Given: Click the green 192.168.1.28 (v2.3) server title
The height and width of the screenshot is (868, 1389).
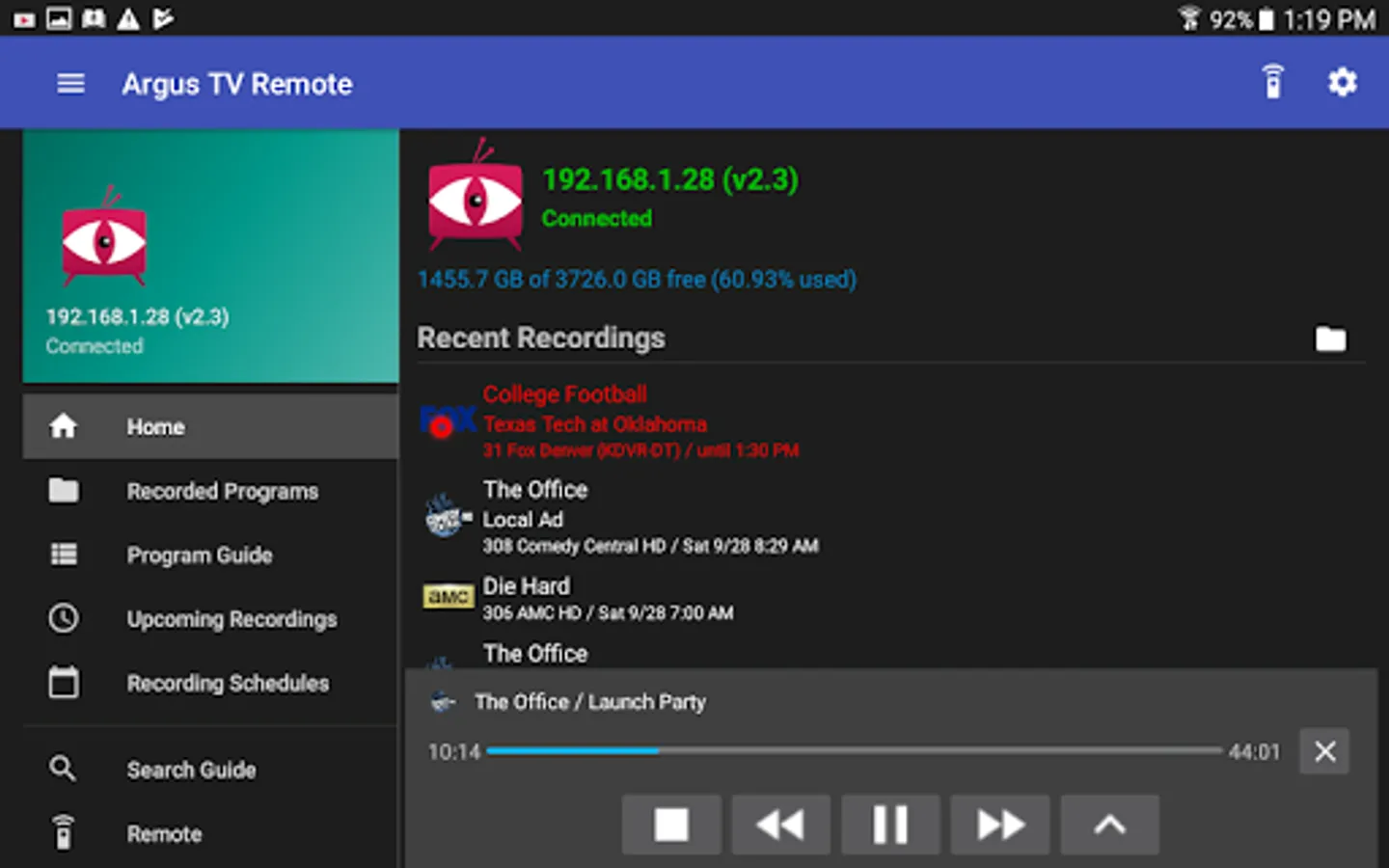Looking at the screenshot, I should (x=670, y=179).
